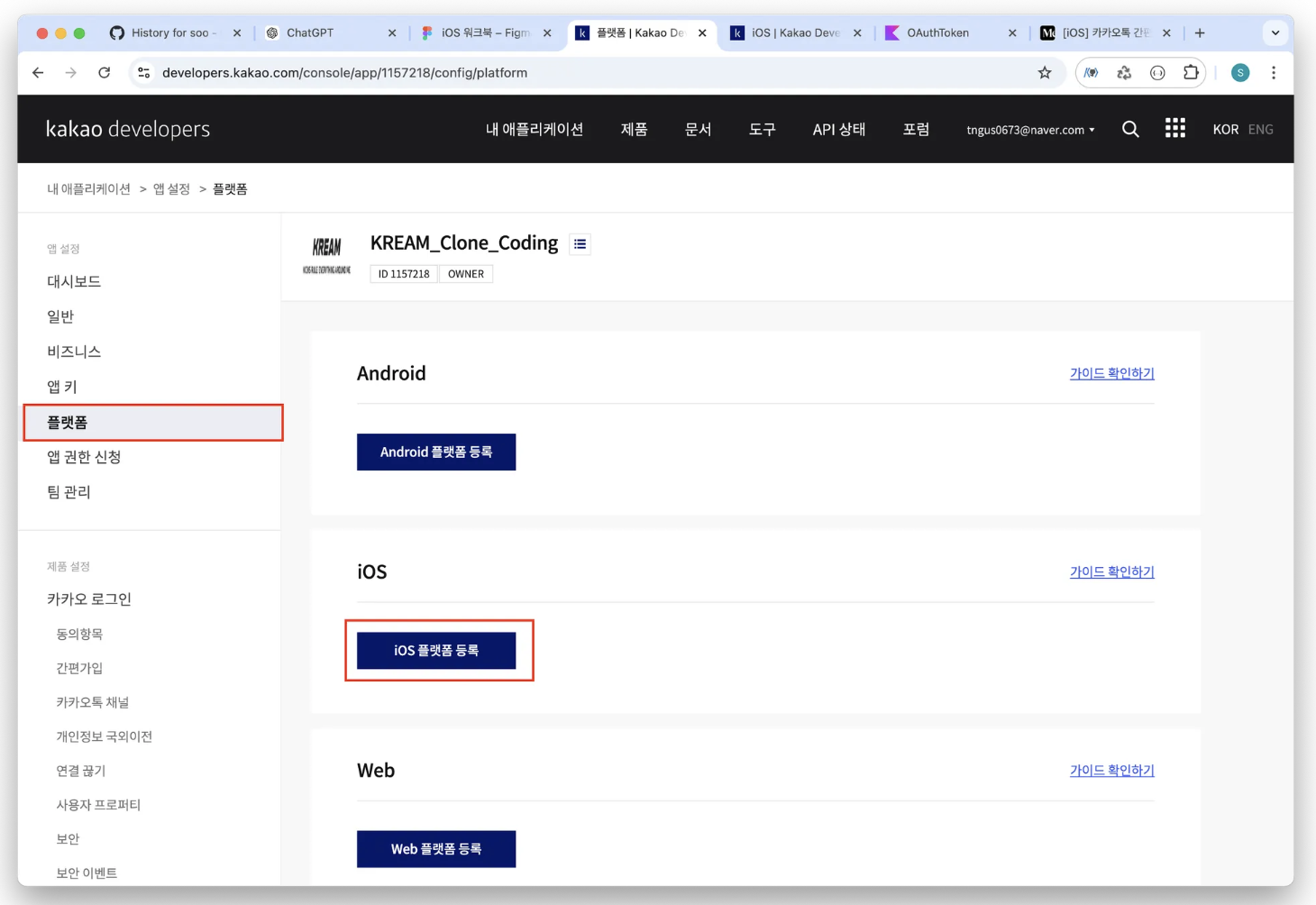The image size is (1316, 905).
Task: Open 동의항목 under 카카오 로그인
Action: coord(79,634)
